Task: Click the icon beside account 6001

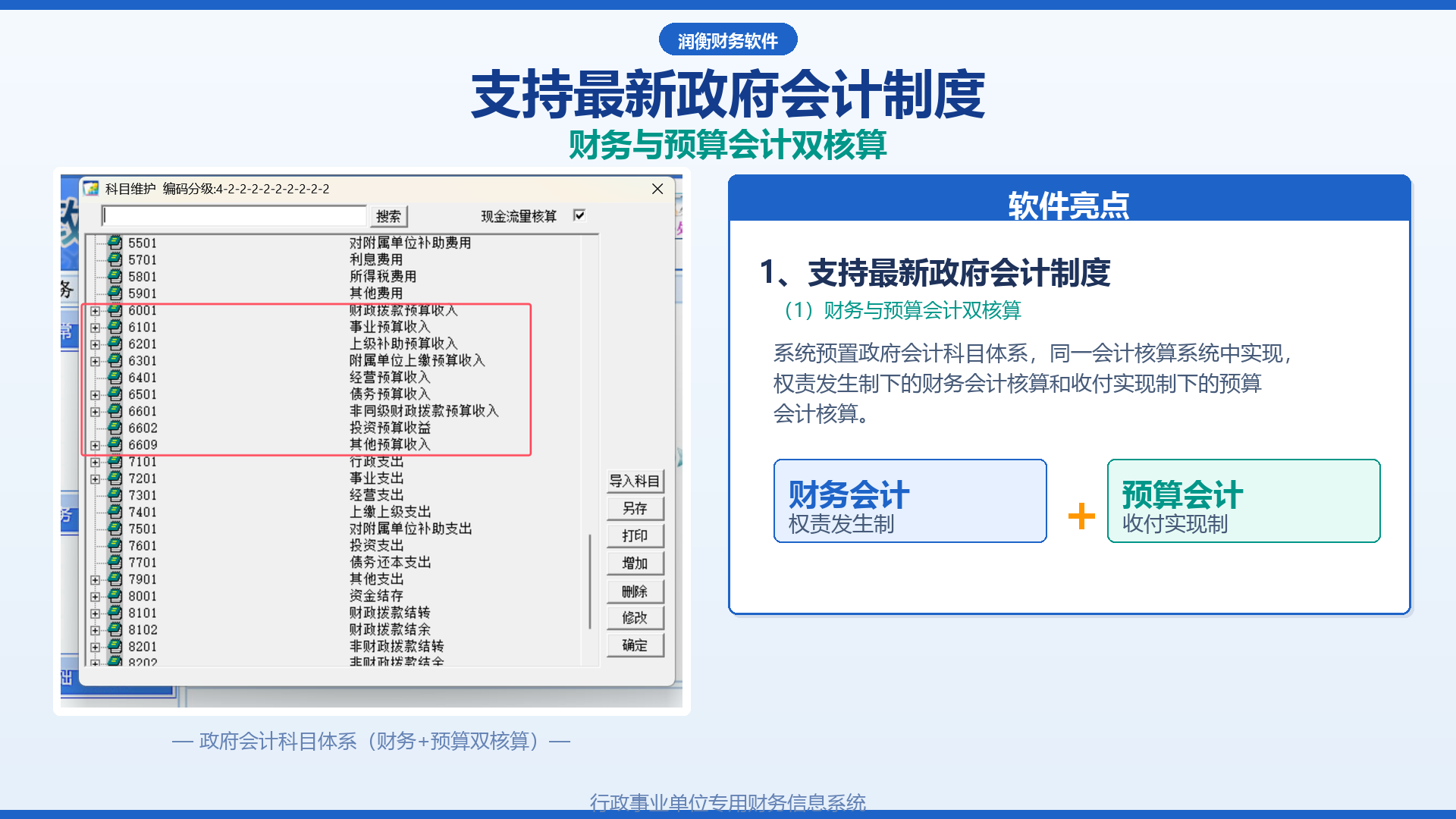Action: pyautogui.click(x=115, y=310)
